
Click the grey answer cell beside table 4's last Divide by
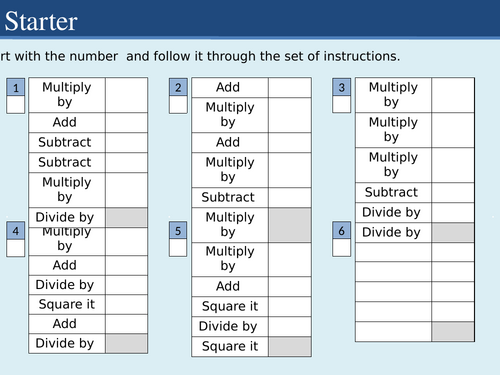pos(126,343)
